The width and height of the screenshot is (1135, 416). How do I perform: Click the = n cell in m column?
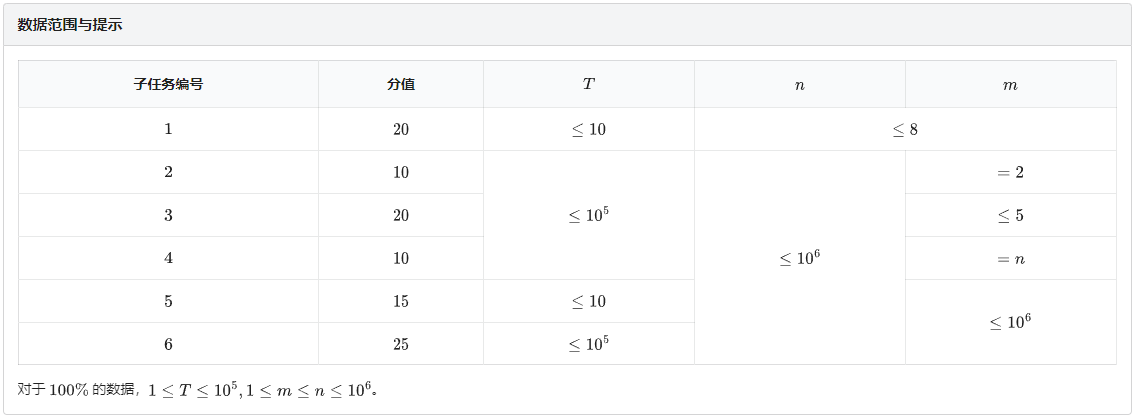[x=1010, y=258]
